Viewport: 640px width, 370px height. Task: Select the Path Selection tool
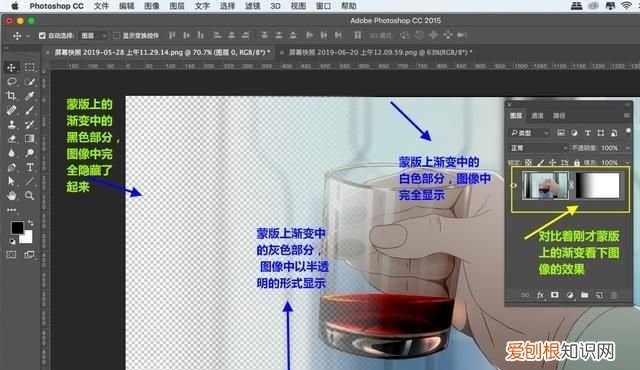click(x=11, y=182)
